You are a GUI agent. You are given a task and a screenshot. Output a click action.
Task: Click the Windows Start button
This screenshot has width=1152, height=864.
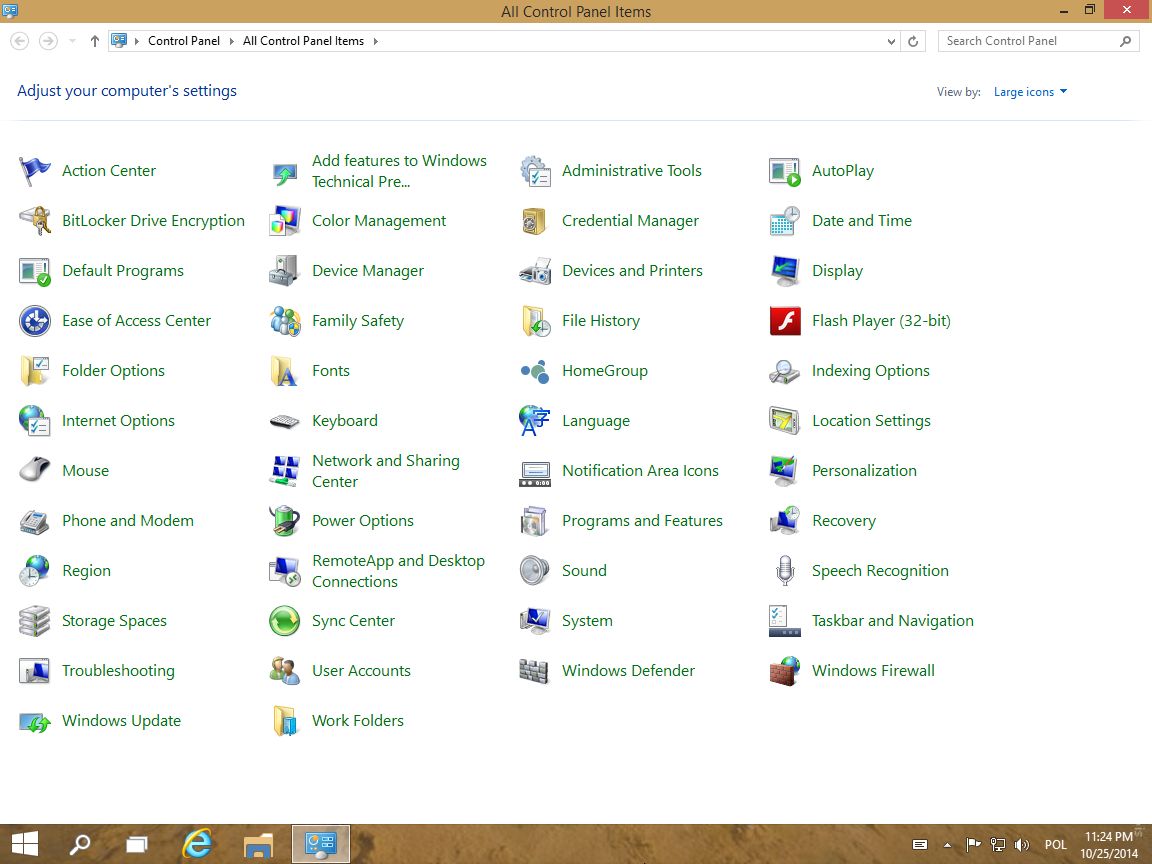tap(25, 844)
